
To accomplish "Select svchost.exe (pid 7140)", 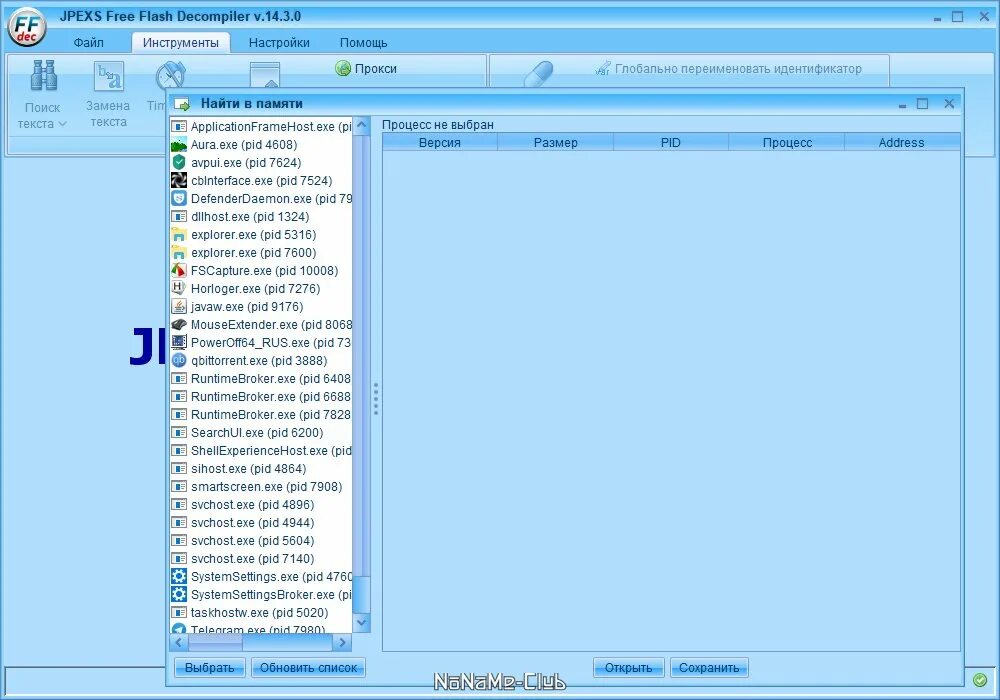I will (x=261, y=558).
